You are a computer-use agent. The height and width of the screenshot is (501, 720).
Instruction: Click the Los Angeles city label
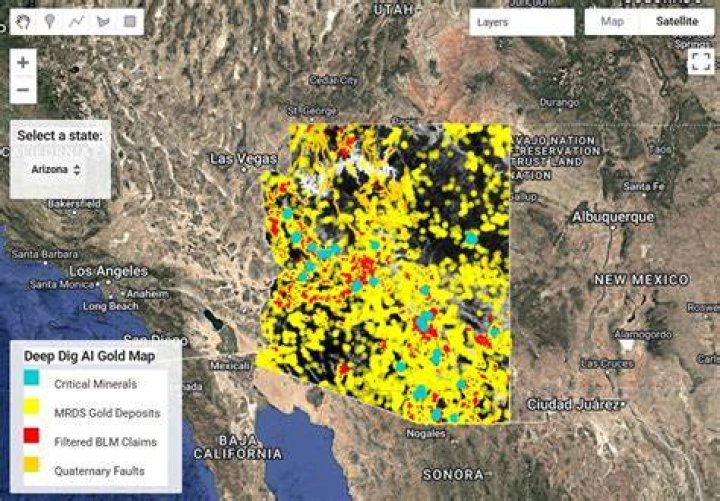pyautogui.click(x=109, y=271)
